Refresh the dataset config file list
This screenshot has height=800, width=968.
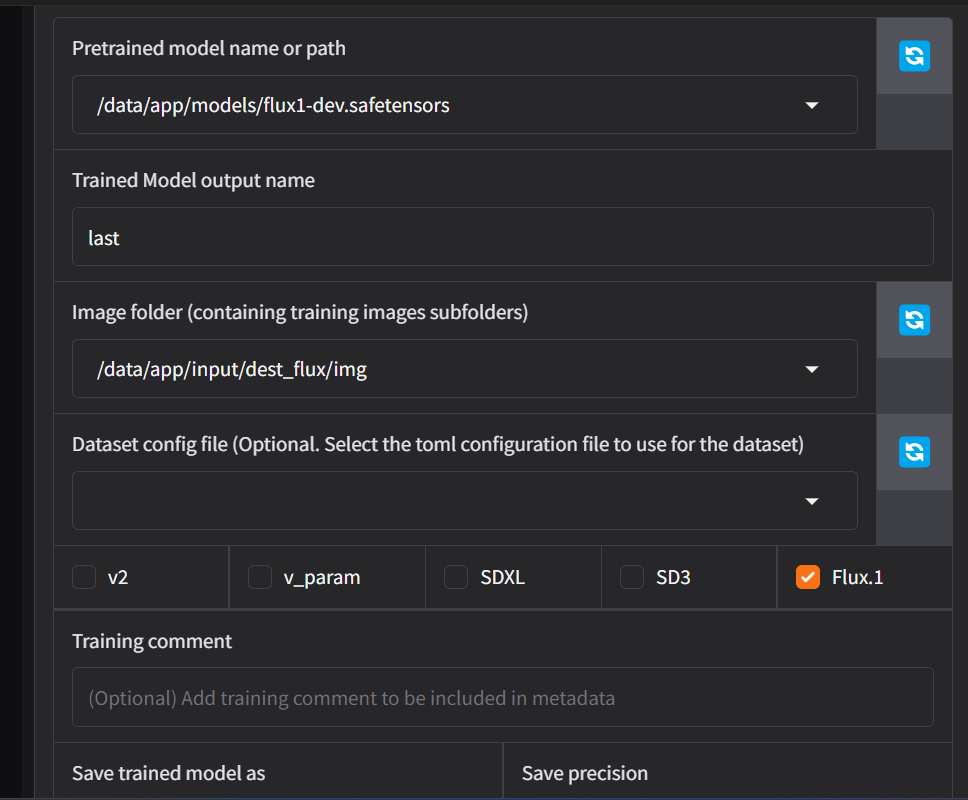[x=914, y=452]
